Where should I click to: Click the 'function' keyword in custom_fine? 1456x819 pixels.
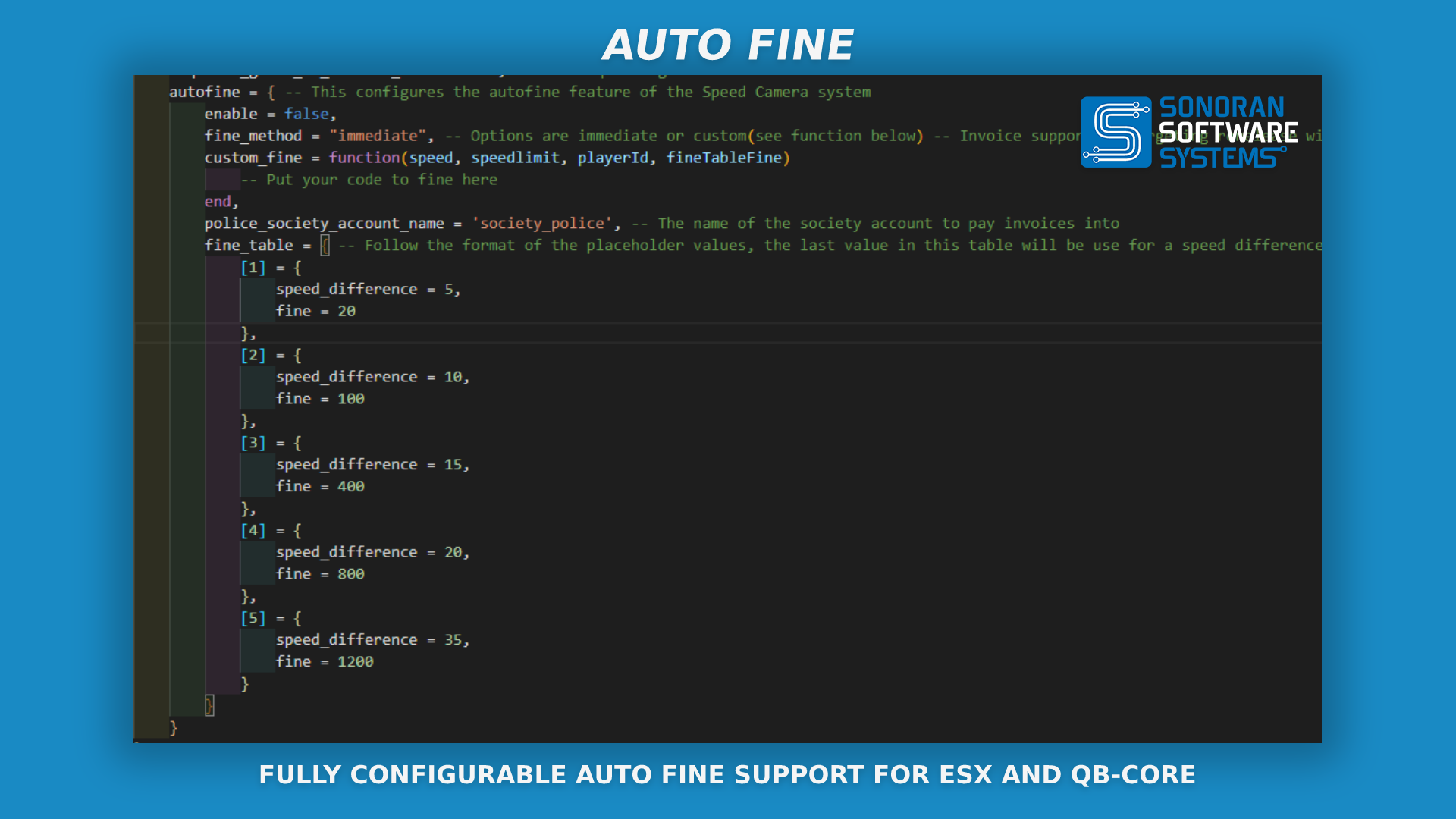pos(364,158)
